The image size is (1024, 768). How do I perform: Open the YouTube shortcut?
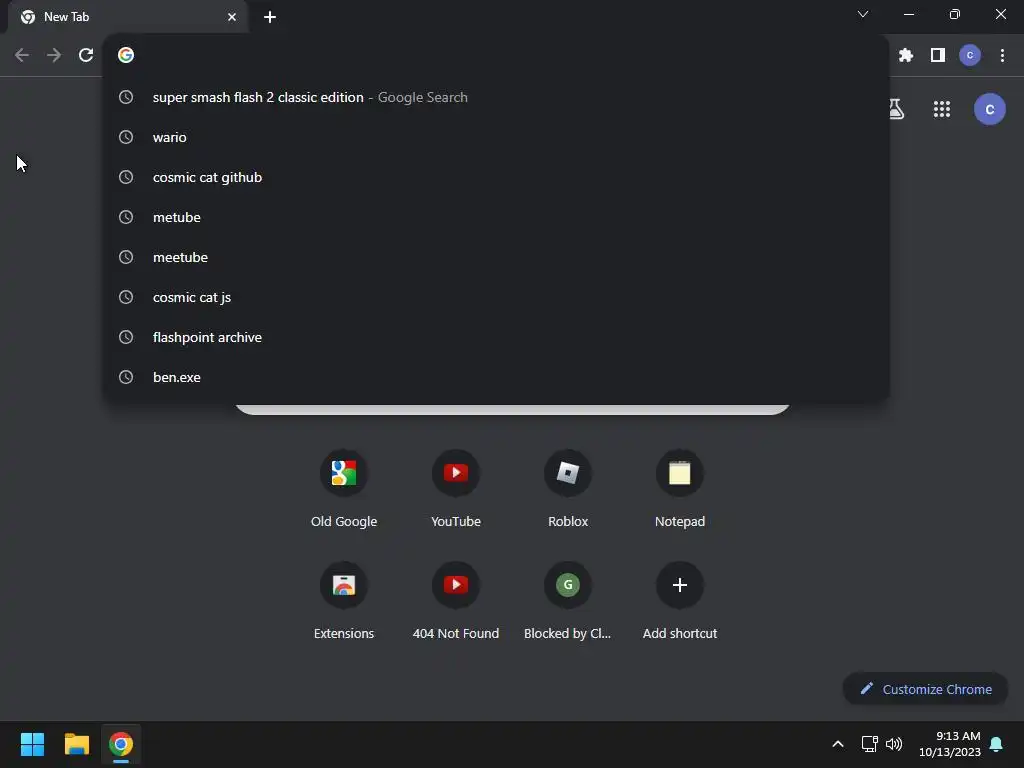click(x=456, y=488)
